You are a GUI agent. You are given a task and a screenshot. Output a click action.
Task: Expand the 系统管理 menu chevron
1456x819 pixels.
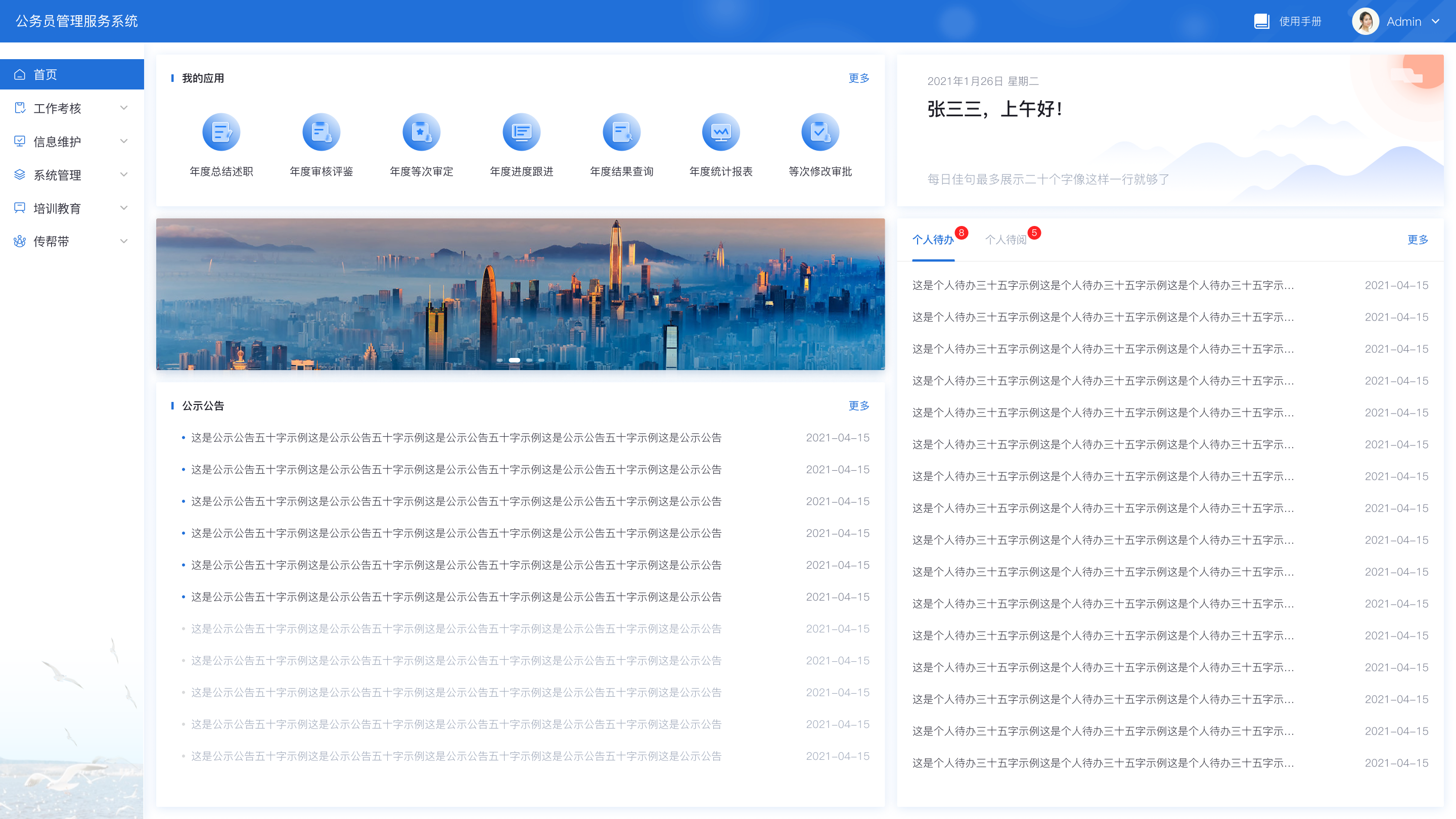coord(124,174)
